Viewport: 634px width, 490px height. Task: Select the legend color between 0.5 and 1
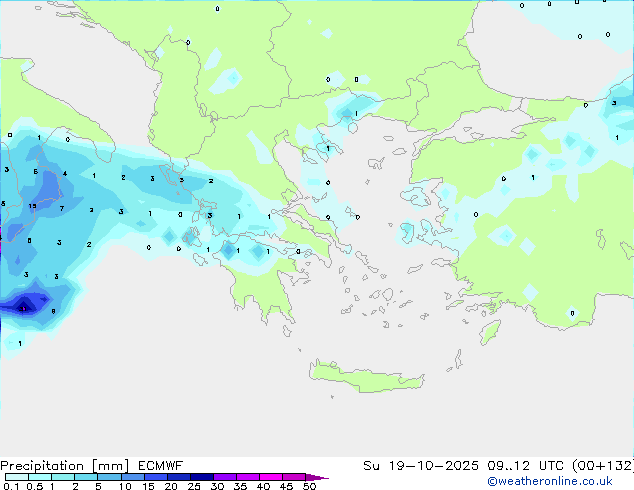[40, 477]
